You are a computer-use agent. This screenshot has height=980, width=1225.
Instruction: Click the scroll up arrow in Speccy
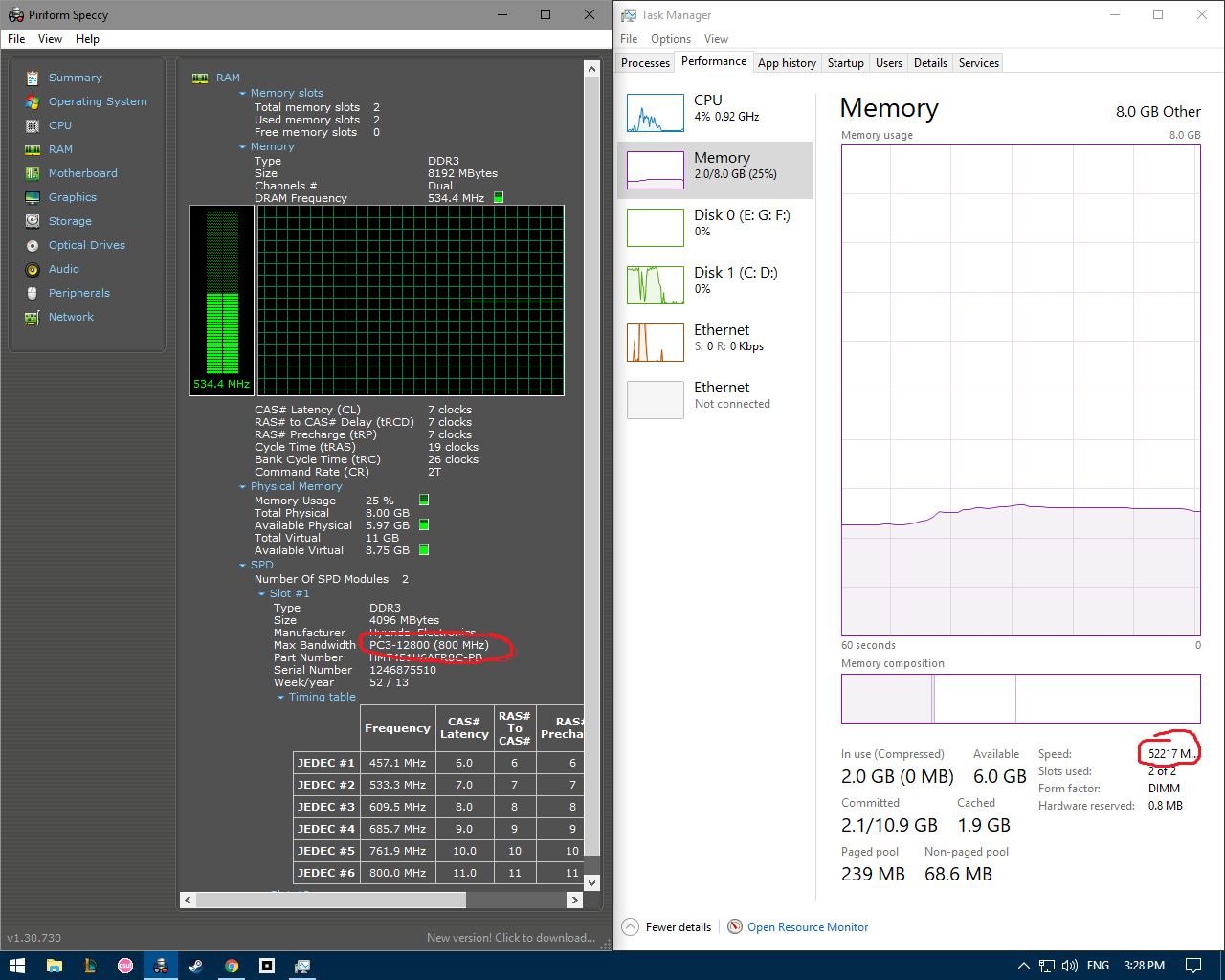pos(591,69)
